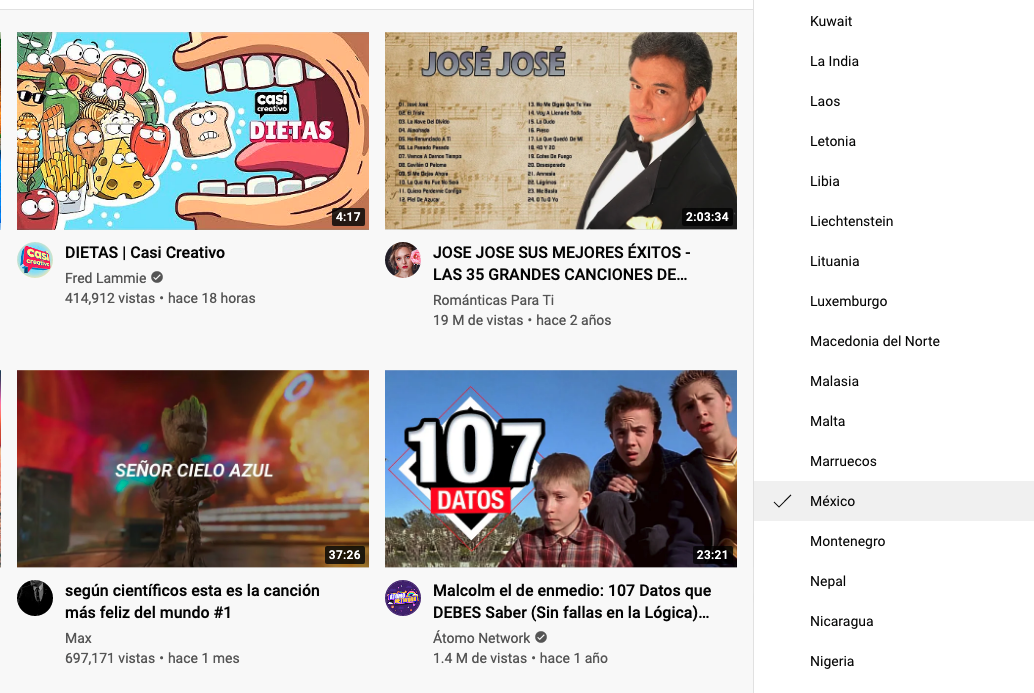Open 'Malcolm el de enmedio: 107 Datos' title

pyautogui.click(x=572, y=601)
